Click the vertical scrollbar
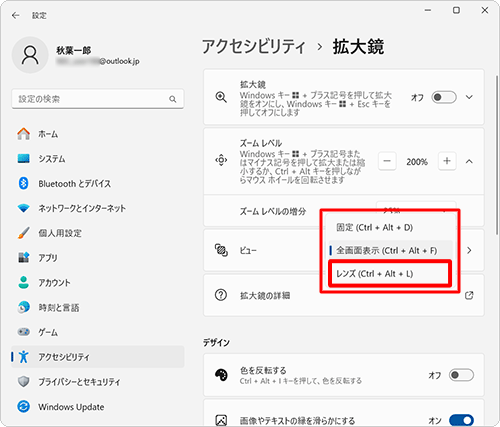The height and width of the screenshot is (427, 500). pyautogui.click(x=497, y=155)
